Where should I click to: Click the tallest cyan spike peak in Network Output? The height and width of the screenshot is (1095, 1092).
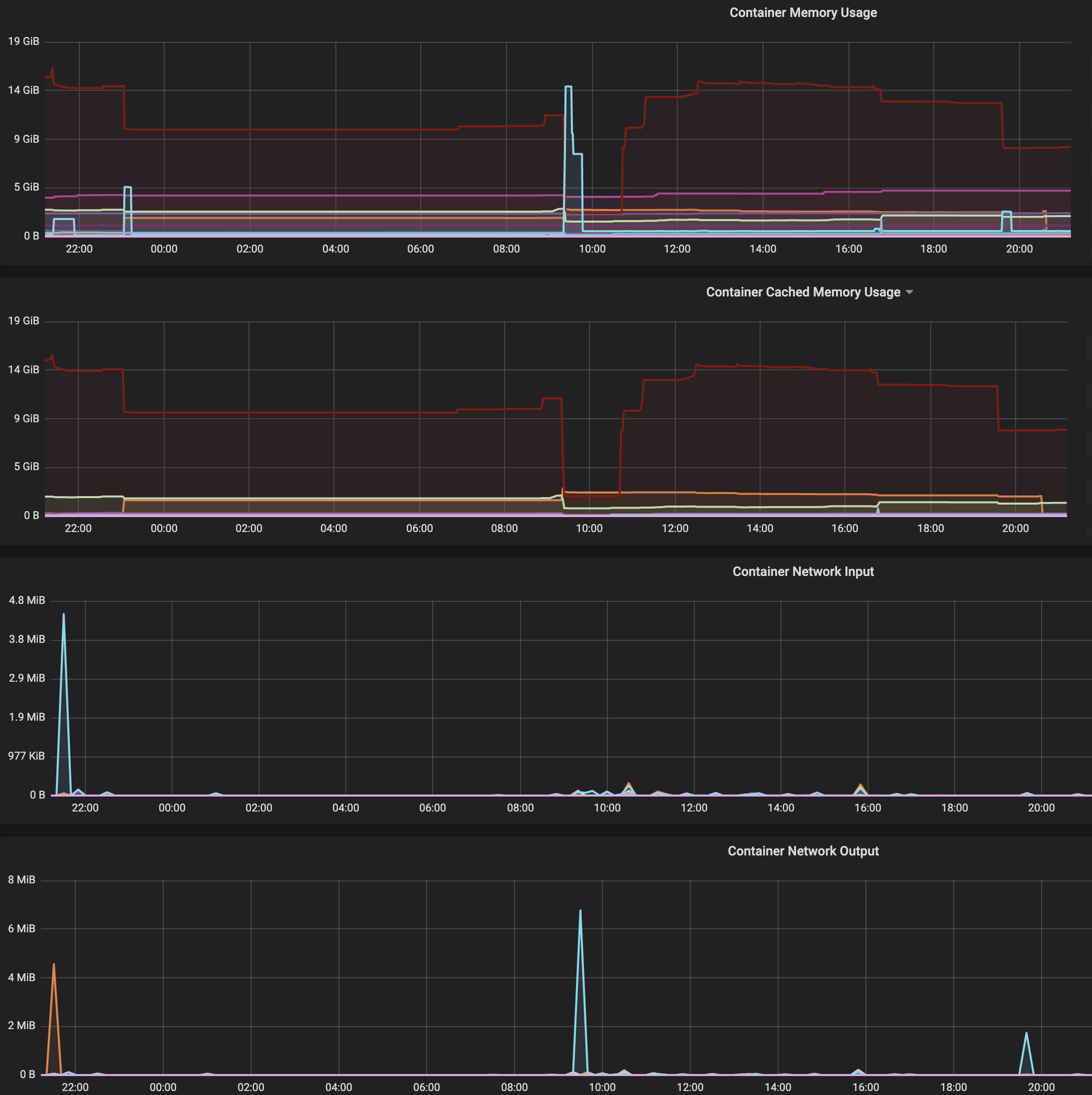(x=580, y=911)
